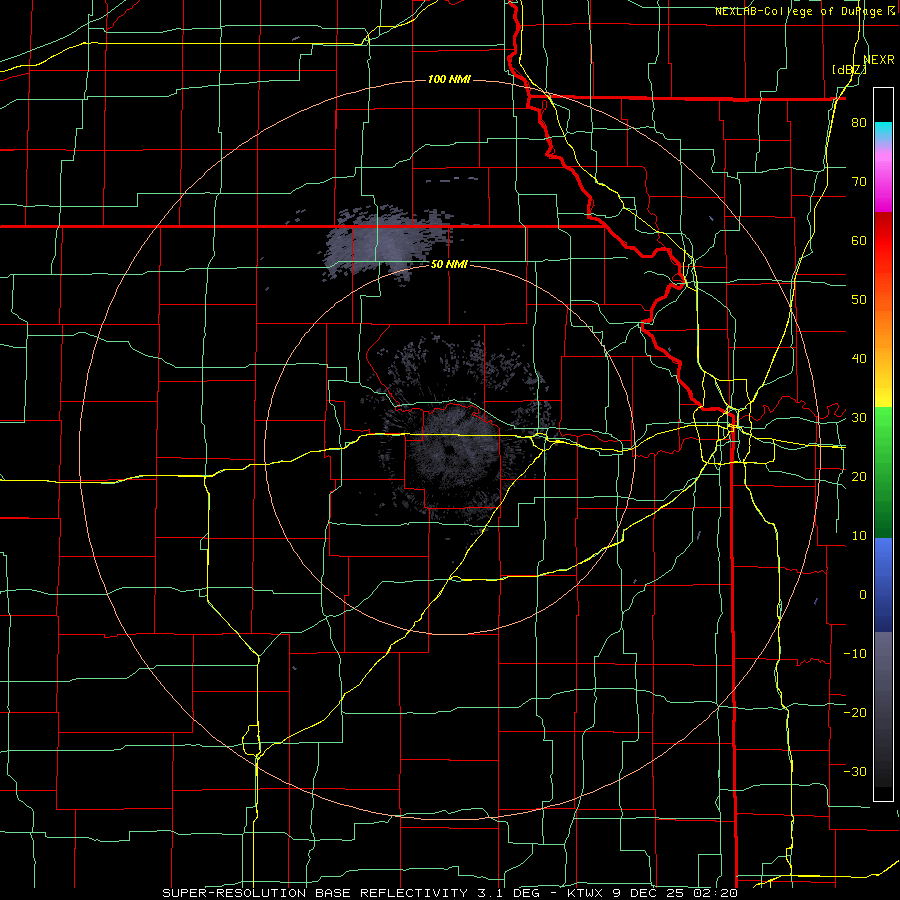This screenshot has width=900, height=900.
Task: Click the '100 NMI' range ring label
Action: (x=449, y=79)
